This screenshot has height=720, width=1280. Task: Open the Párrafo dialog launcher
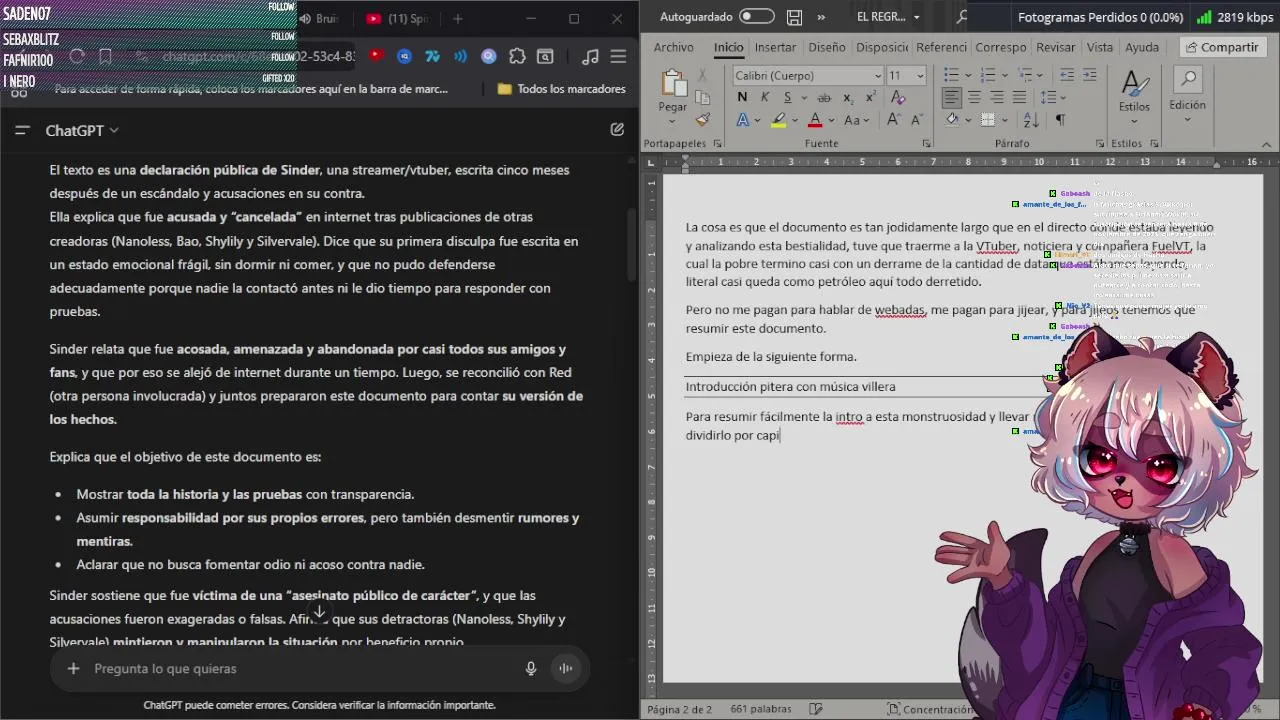(1102, 144)
